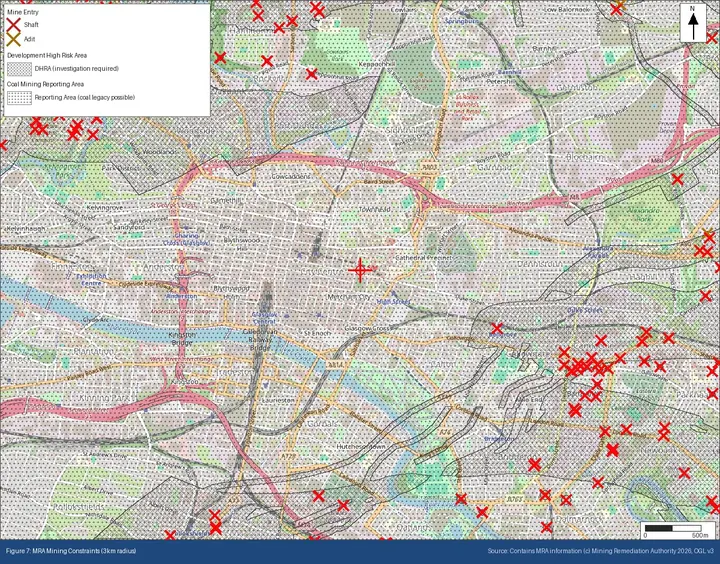
Task: Click the blue 'High Street' station label
Action: (x=393, y=302)
